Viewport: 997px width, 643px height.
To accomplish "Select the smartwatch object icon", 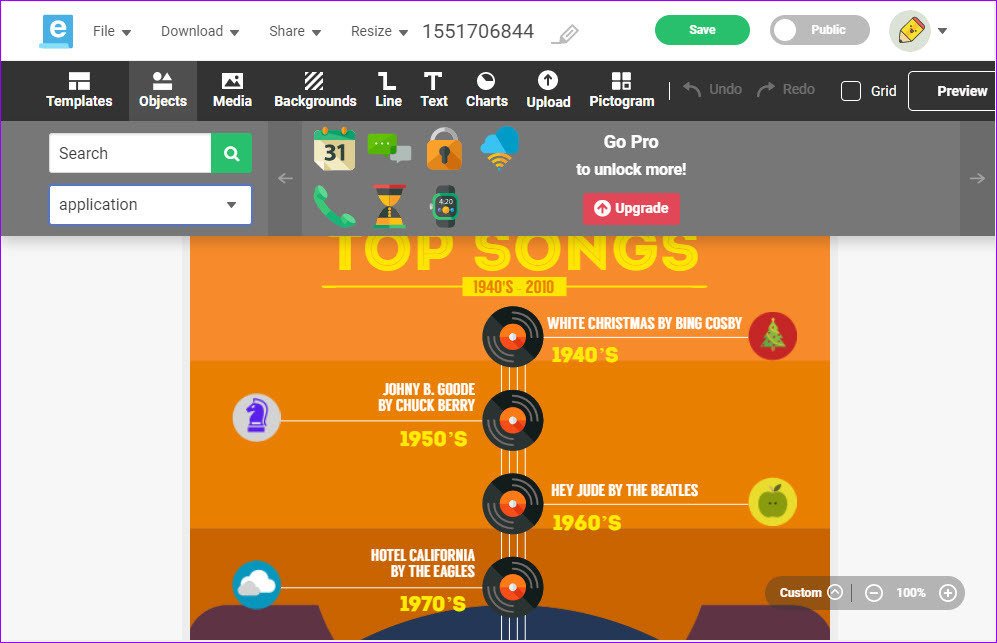I will tap(444, 206).
